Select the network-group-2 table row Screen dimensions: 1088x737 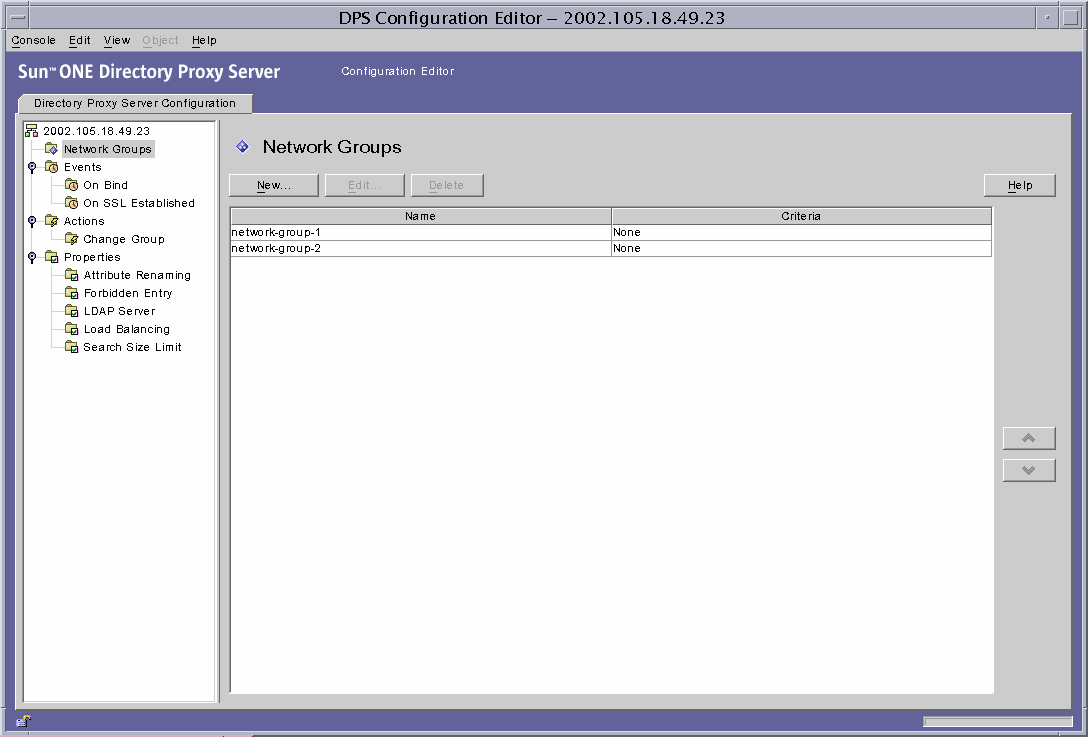click(x=420, y=248)
